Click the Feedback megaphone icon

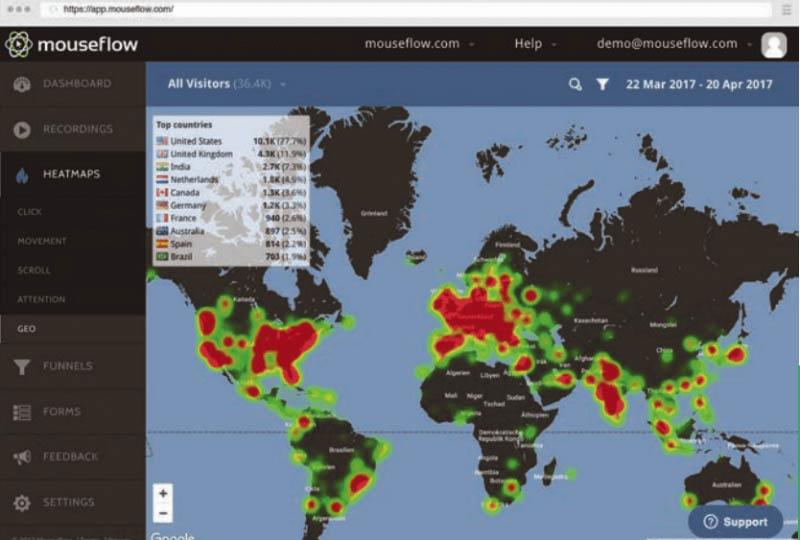click(x=22, y=457)
